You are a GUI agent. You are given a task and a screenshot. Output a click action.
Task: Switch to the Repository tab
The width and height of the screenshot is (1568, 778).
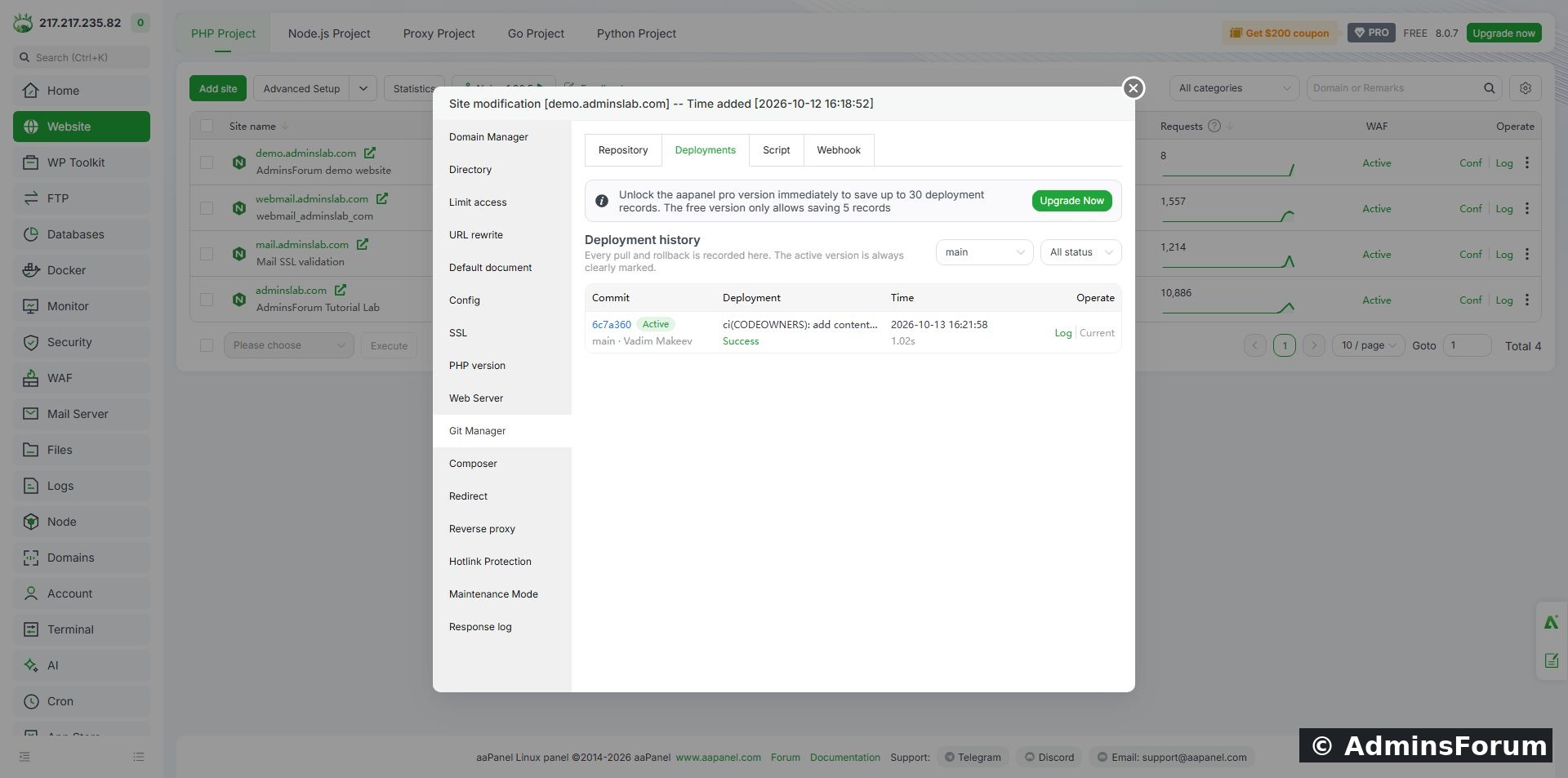click(x=623, y=150)
